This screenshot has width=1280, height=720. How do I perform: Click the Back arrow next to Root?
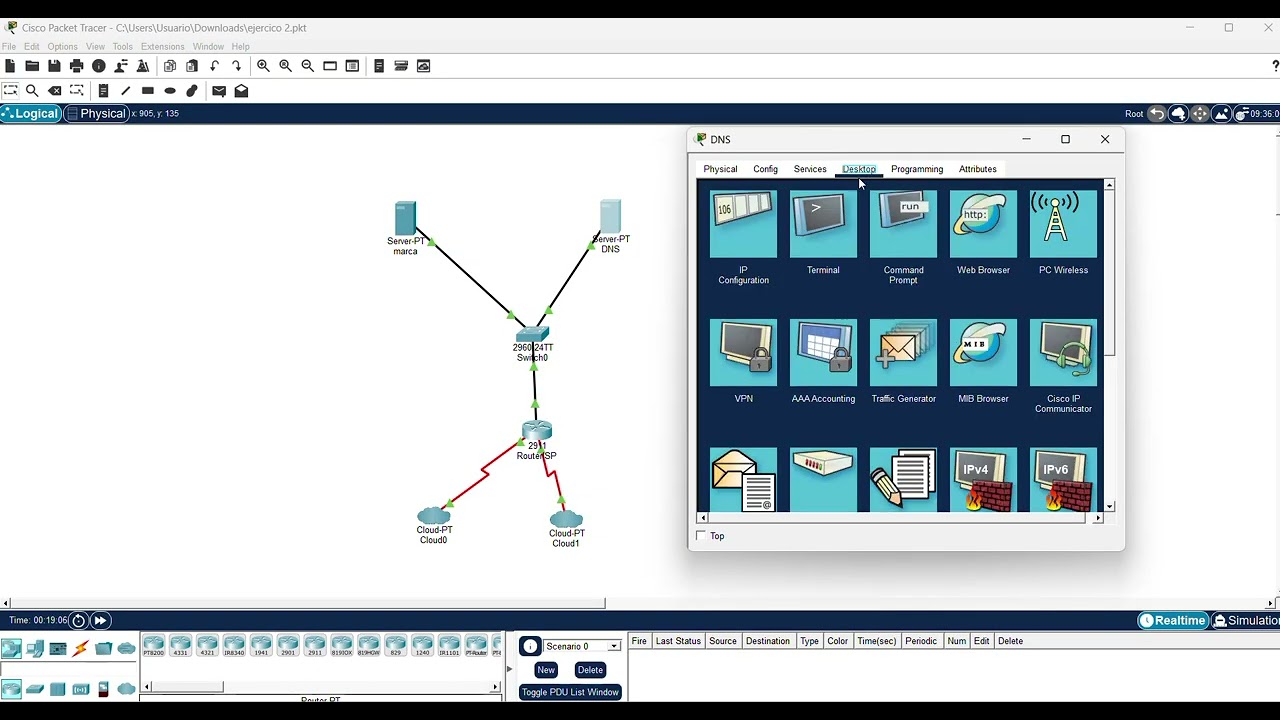(1157, 114)
